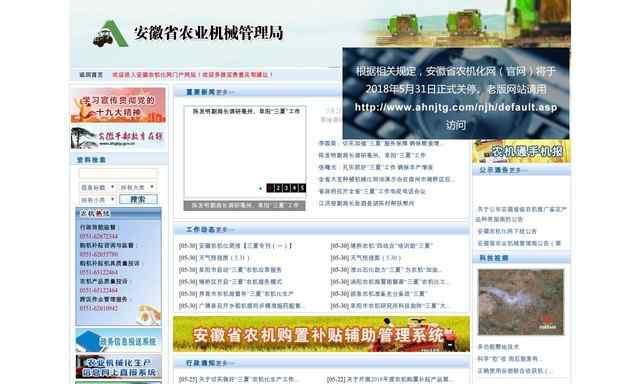The width and height of the screenshot is (640, 384).
Task: Select slide 1 in news slideshow
Action: tap(270, 188)
